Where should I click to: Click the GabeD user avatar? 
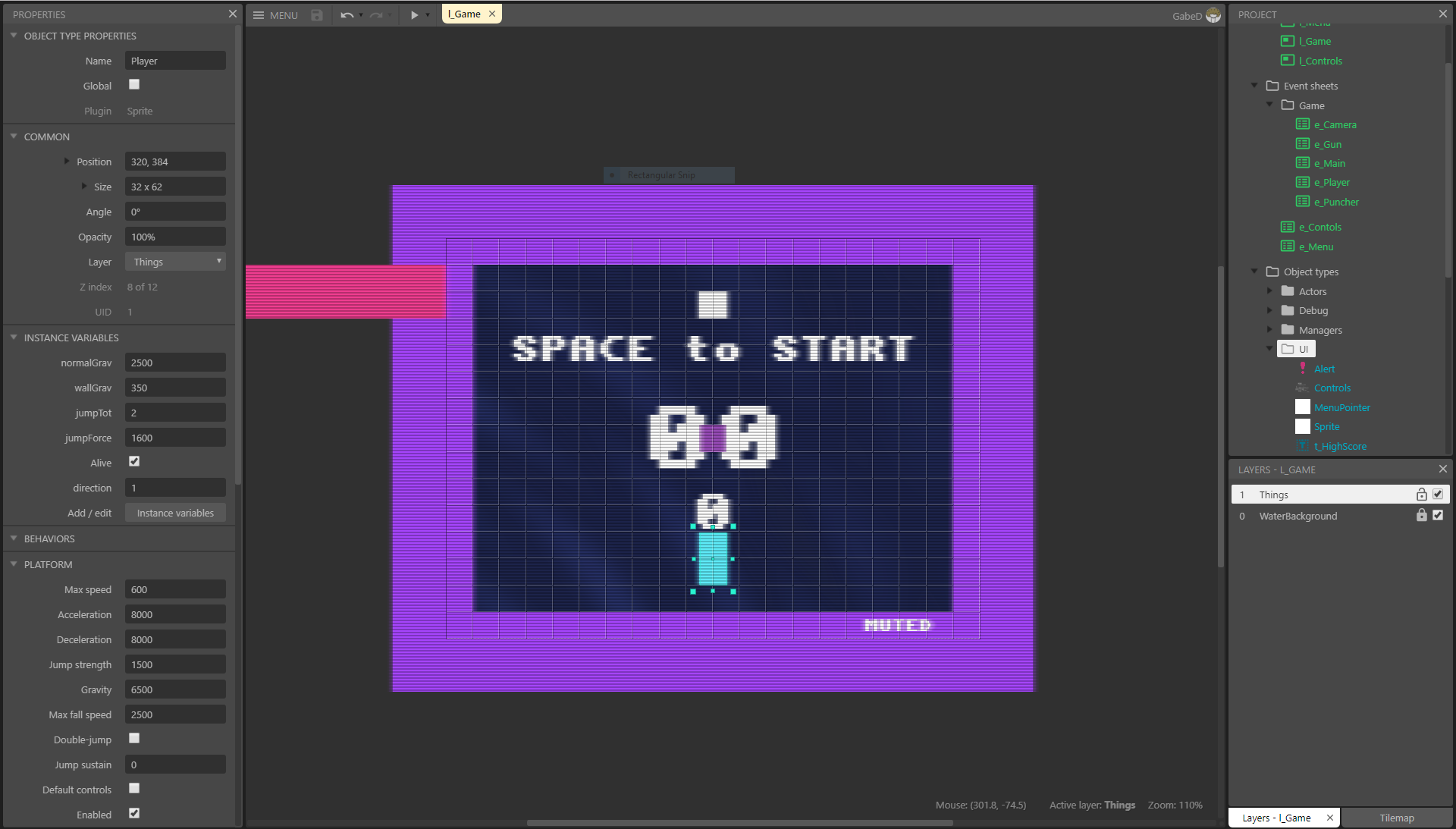(x=1213, y=15)
